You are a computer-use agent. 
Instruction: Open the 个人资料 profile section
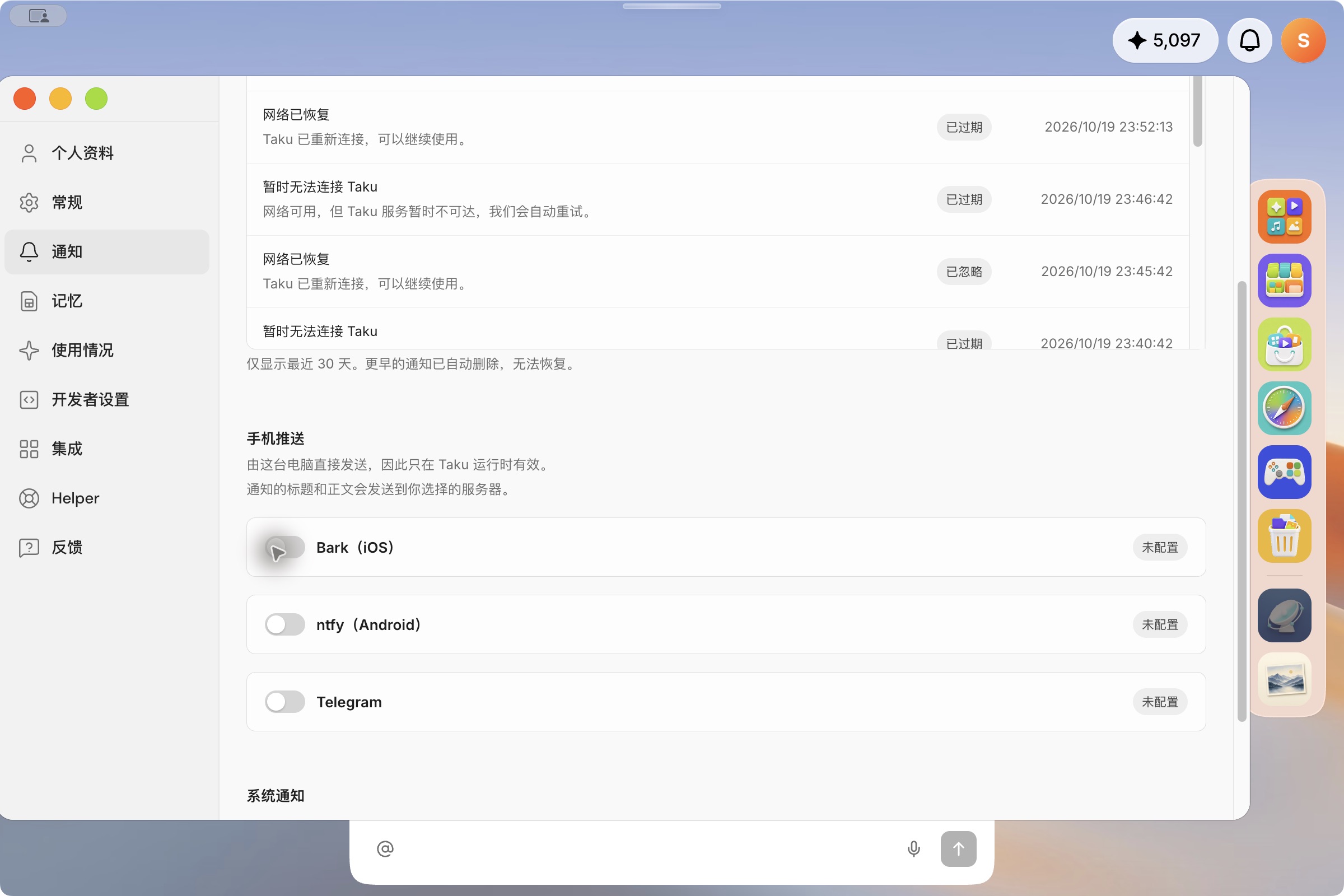click(x=107, y=153)
